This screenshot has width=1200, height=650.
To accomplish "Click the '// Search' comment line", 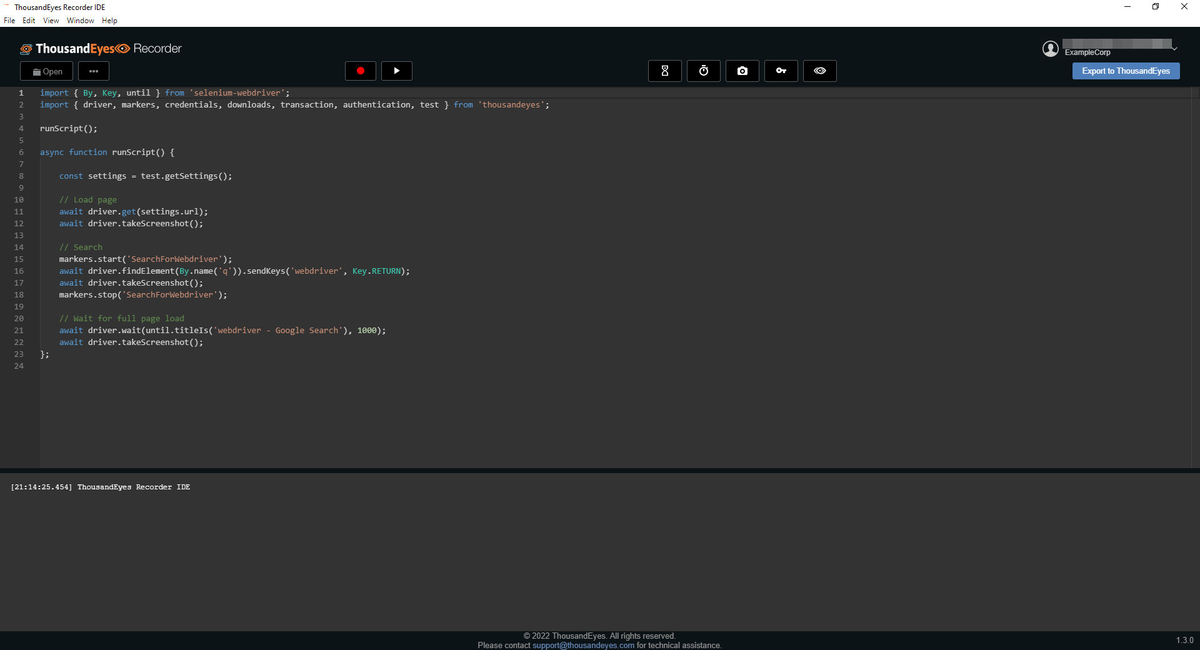I will pos(80,247).
